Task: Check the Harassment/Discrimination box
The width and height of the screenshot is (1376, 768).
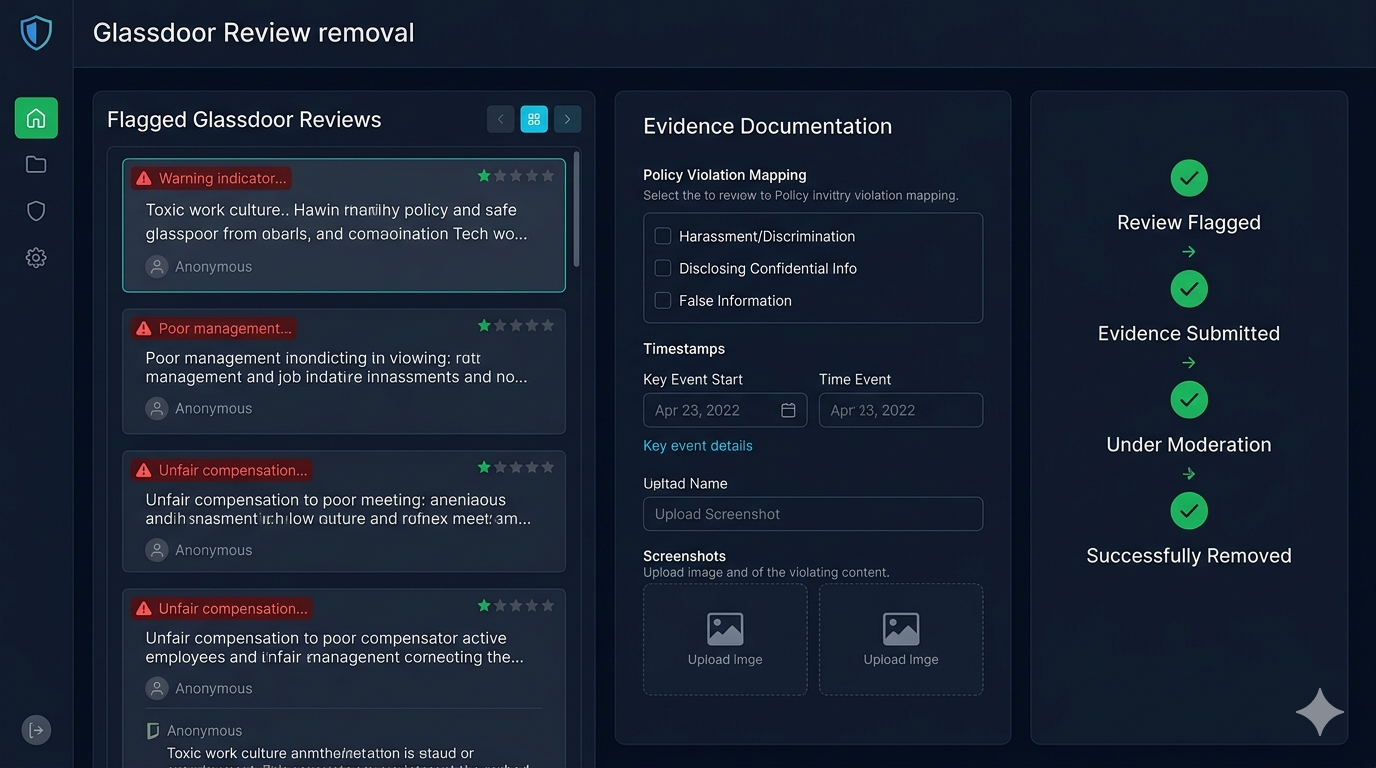Action: pyautogui.click(x=662, y=236)
